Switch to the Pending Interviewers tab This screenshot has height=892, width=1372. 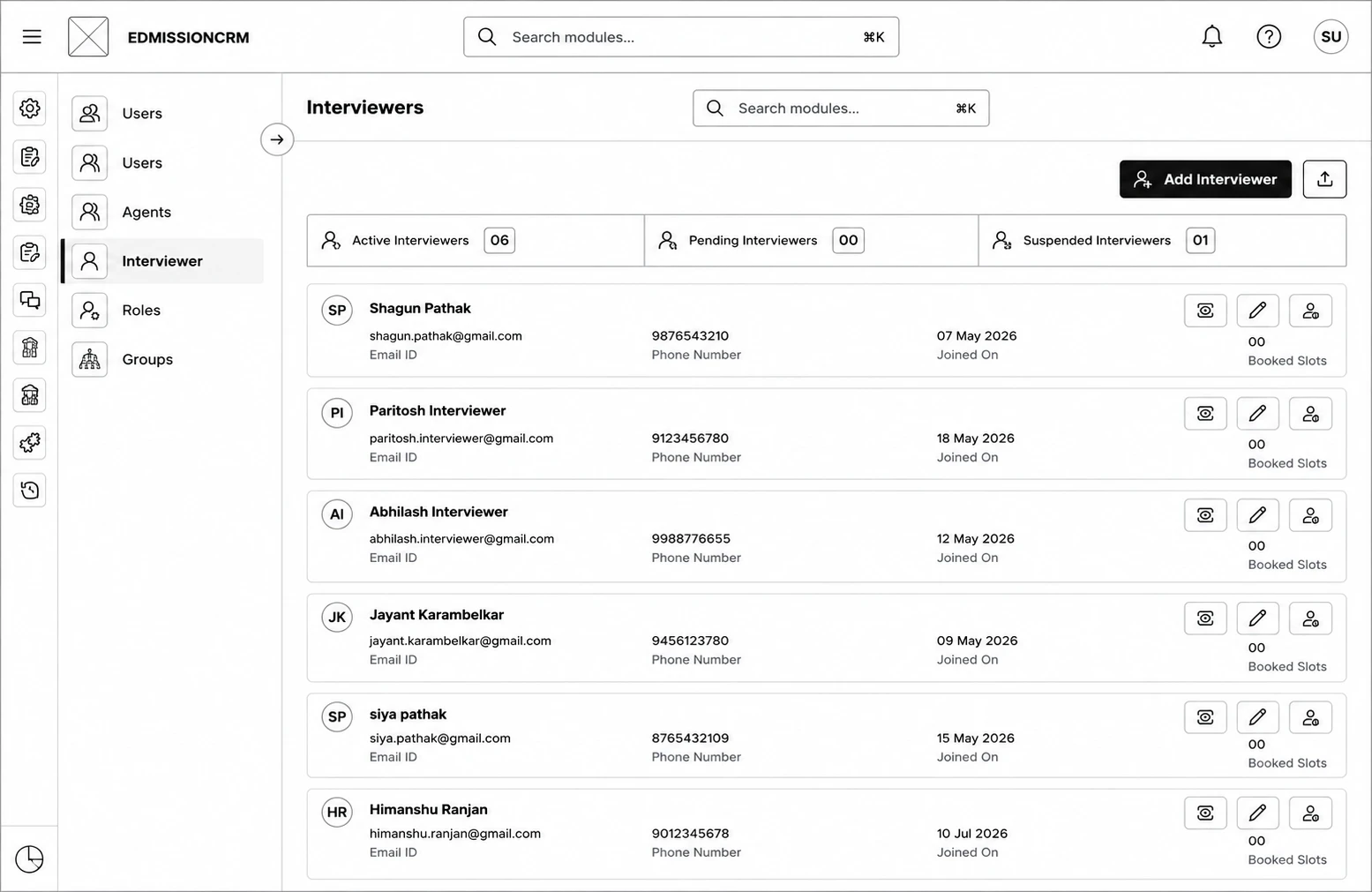(x=811, y=240)
